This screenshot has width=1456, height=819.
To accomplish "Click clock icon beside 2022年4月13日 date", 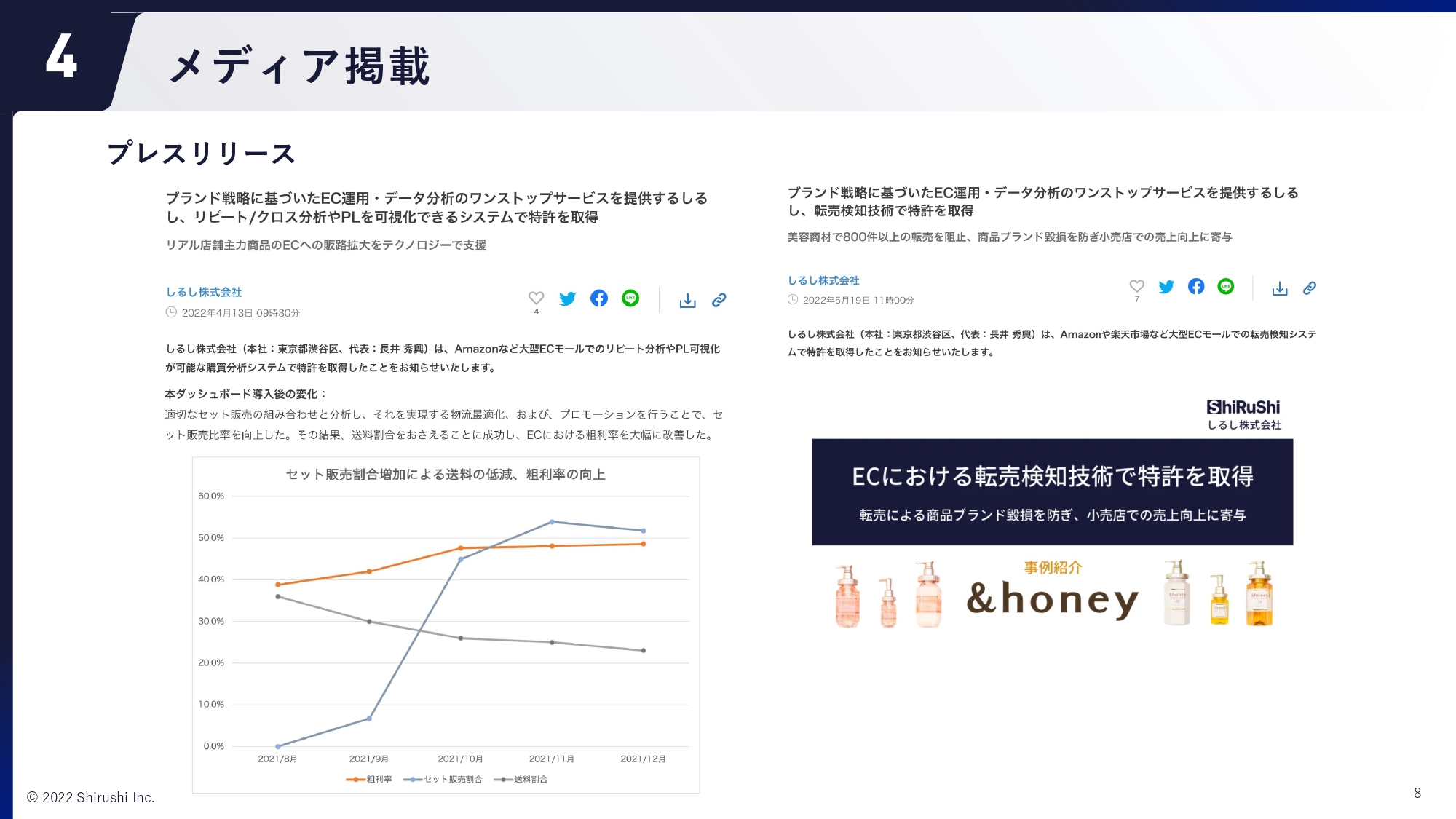I will [x=171, y=312].
